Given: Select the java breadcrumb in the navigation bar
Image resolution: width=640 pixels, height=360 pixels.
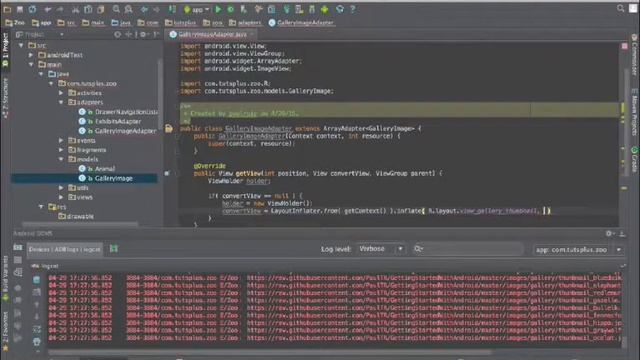Looking at the screenshot, I should tap(121, 23).
